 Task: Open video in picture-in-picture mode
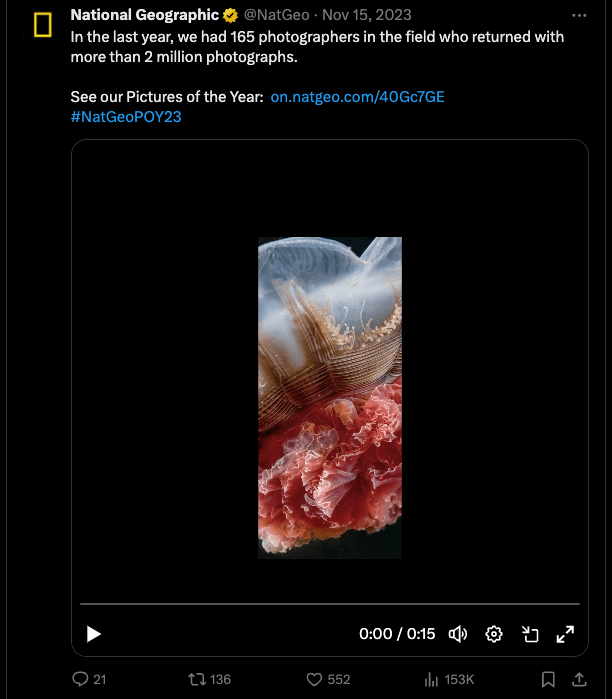tap(530, 634)
